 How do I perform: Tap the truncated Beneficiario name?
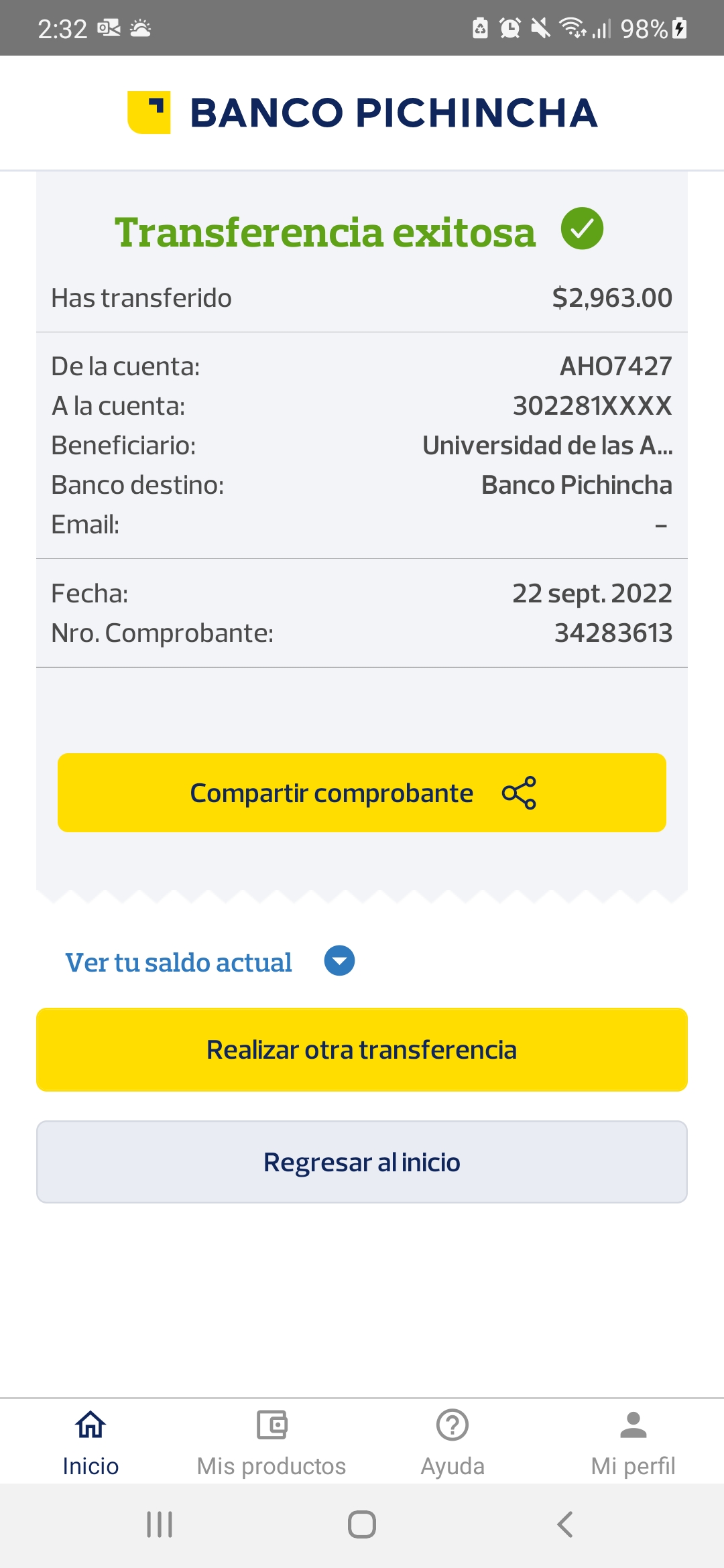(547, 446)
